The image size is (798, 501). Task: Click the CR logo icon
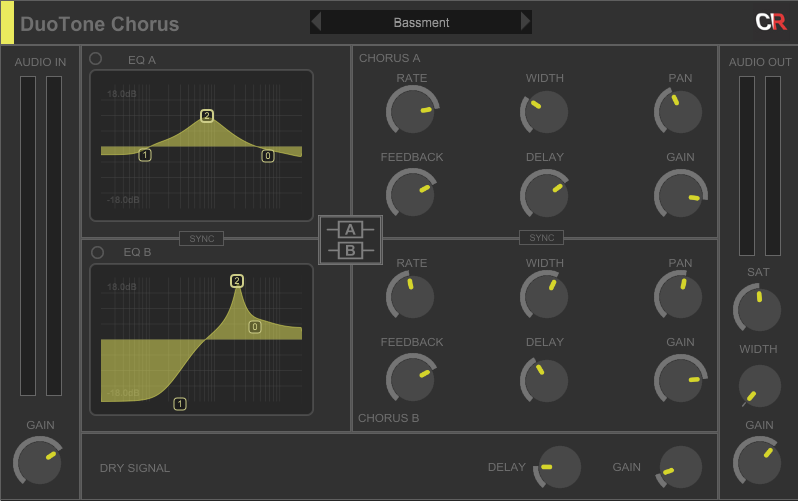tap(770, 22)
